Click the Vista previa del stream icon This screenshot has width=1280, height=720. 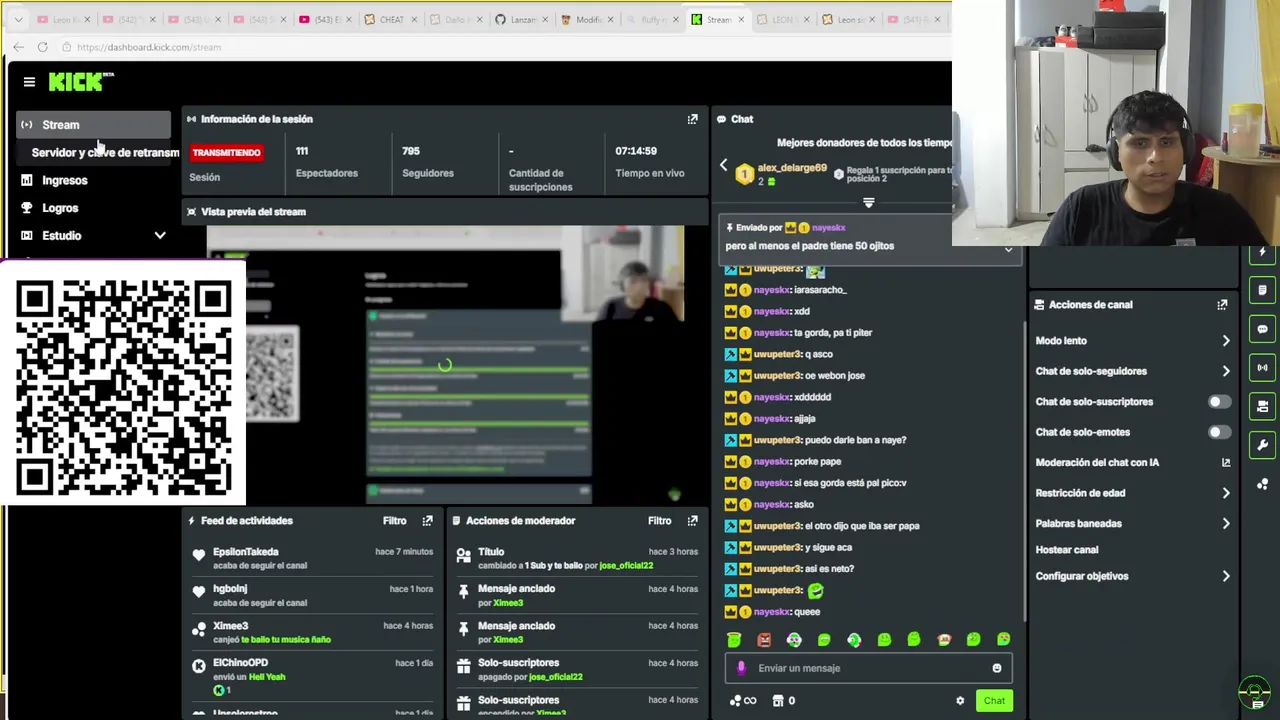[x=191, y=212]
